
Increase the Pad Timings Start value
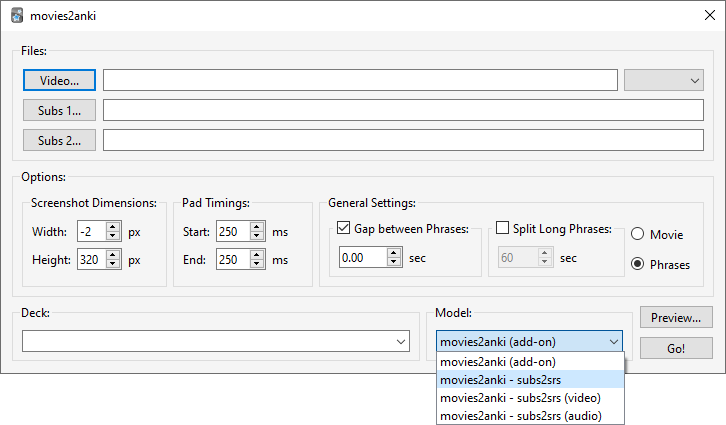pyautogui.click(x=257, y=227)
